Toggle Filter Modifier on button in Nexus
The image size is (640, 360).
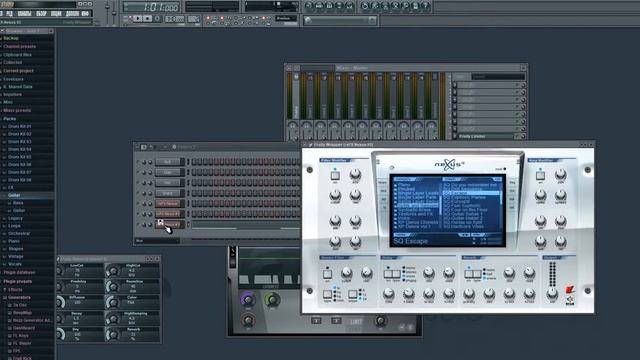pos(335,176)
